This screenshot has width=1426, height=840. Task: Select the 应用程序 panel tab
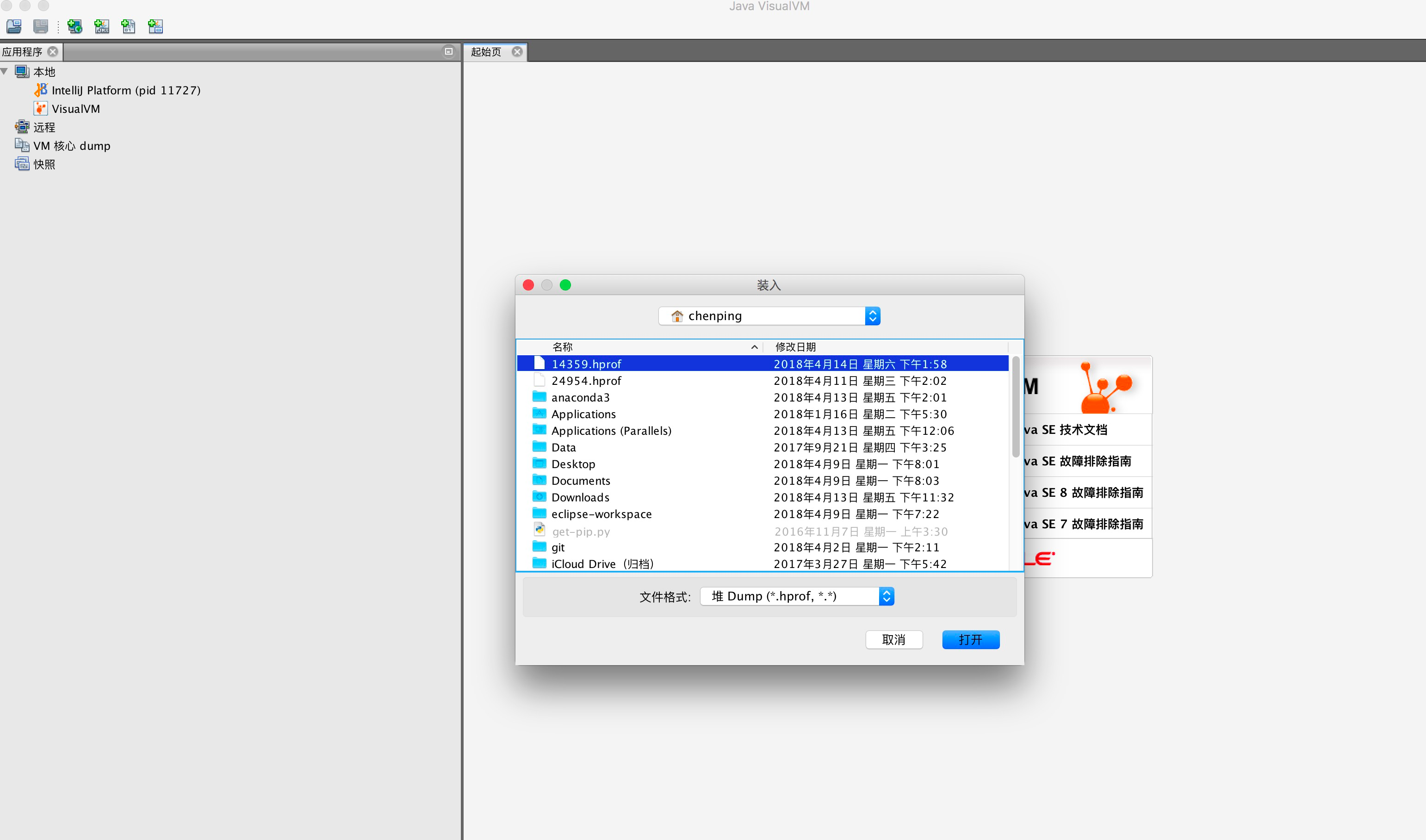pyautogui.click(x=22, y=51)
